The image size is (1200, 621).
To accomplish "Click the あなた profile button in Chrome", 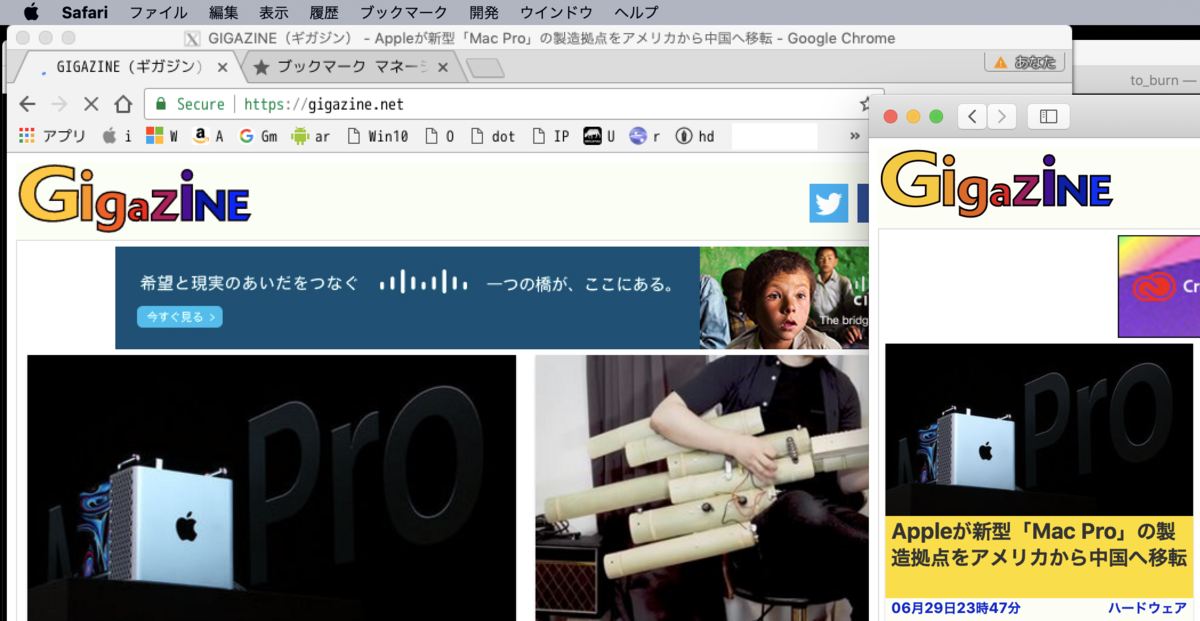I will pyautogui.click(x=1024, y=62).
